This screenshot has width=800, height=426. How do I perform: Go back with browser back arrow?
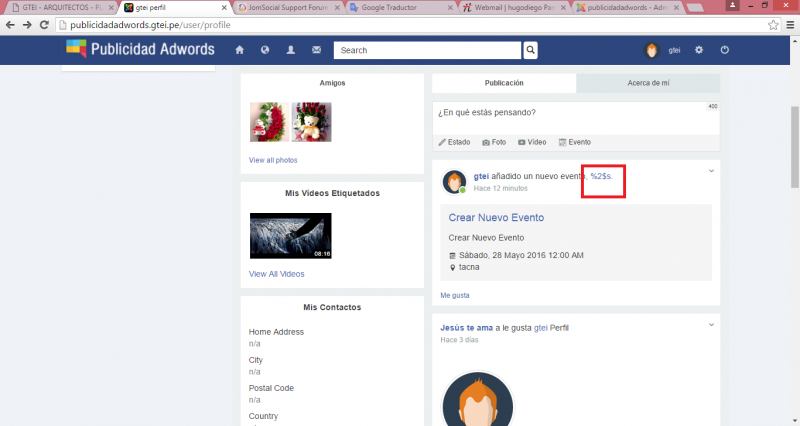[x=10, y=25]
